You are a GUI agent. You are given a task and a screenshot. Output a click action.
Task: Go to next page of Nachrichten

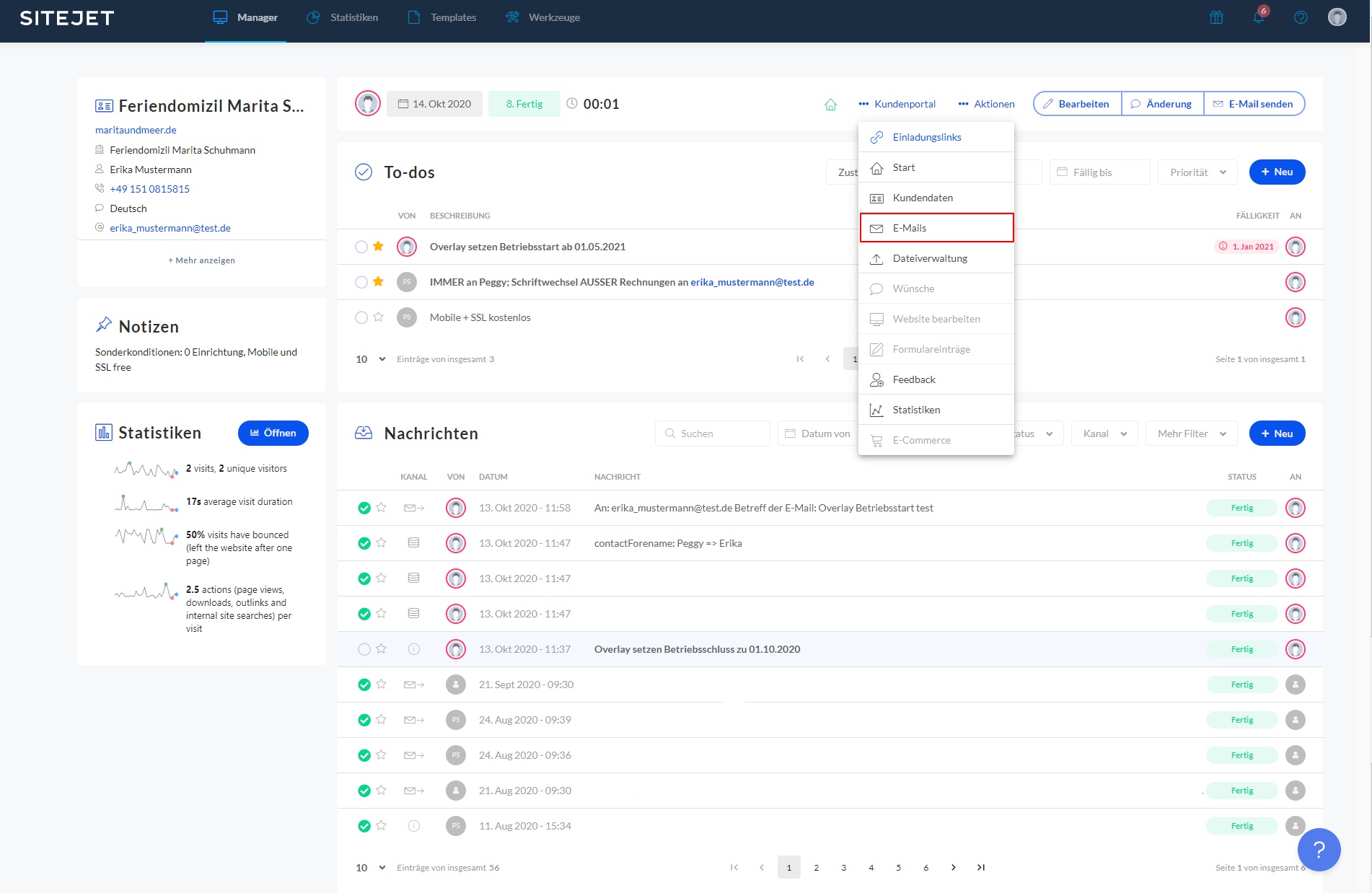(954, 868)
